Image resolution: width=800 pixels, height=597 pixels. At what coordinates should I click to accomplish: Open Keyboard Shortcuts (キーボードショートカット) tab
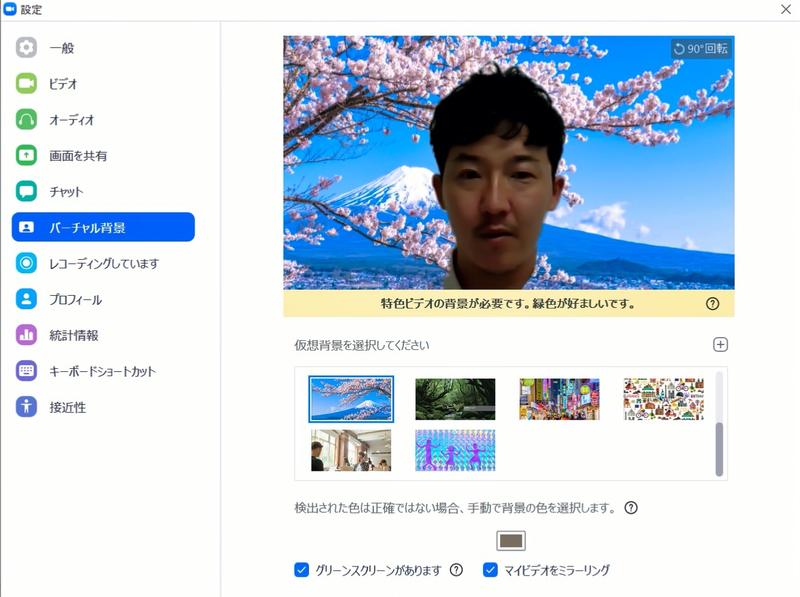pyautogui.click(x=102, y=372)
